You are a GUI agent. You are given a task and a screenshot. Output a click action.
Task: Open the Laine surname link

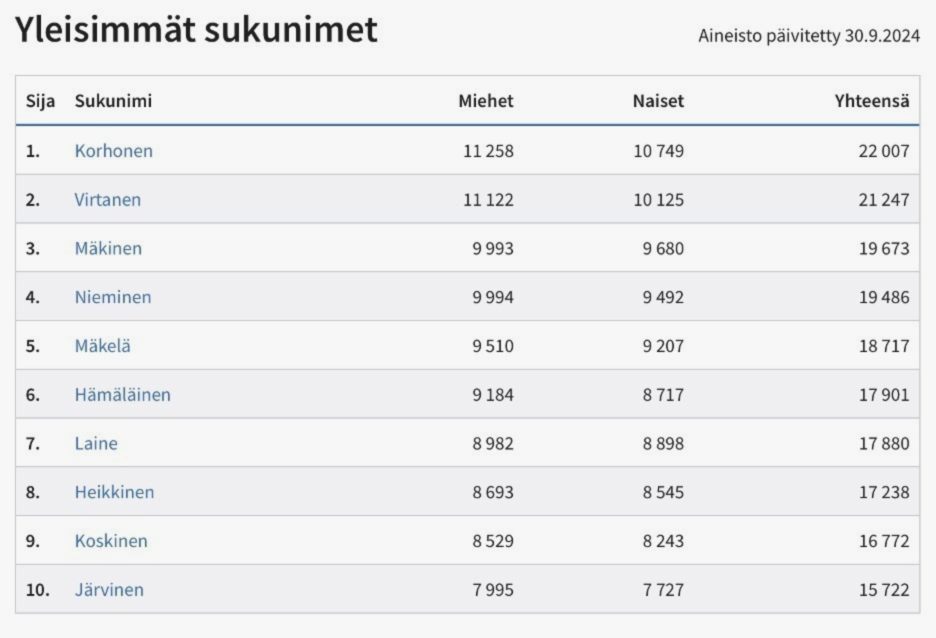[x=96, y=443]
